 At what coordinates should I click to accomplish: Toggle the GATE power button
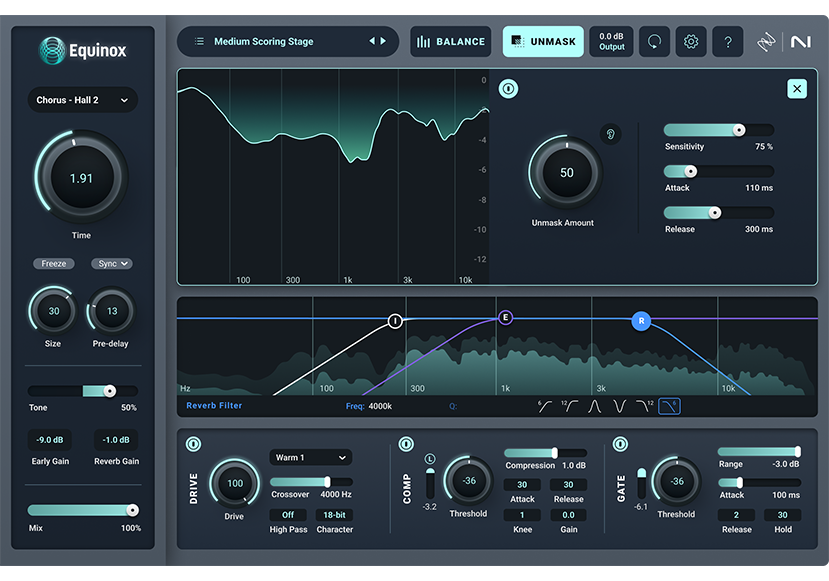[620, 444]
